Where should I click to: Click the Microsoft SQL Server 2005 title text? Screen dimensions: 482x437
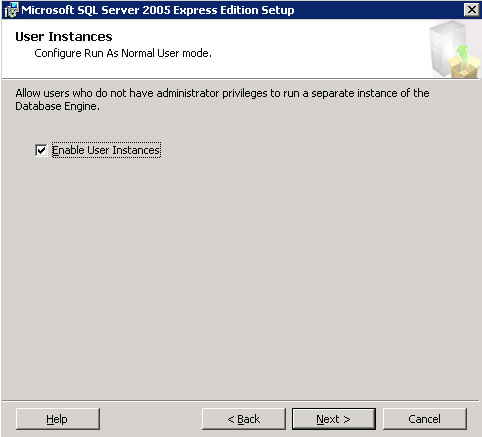[158, 10]
